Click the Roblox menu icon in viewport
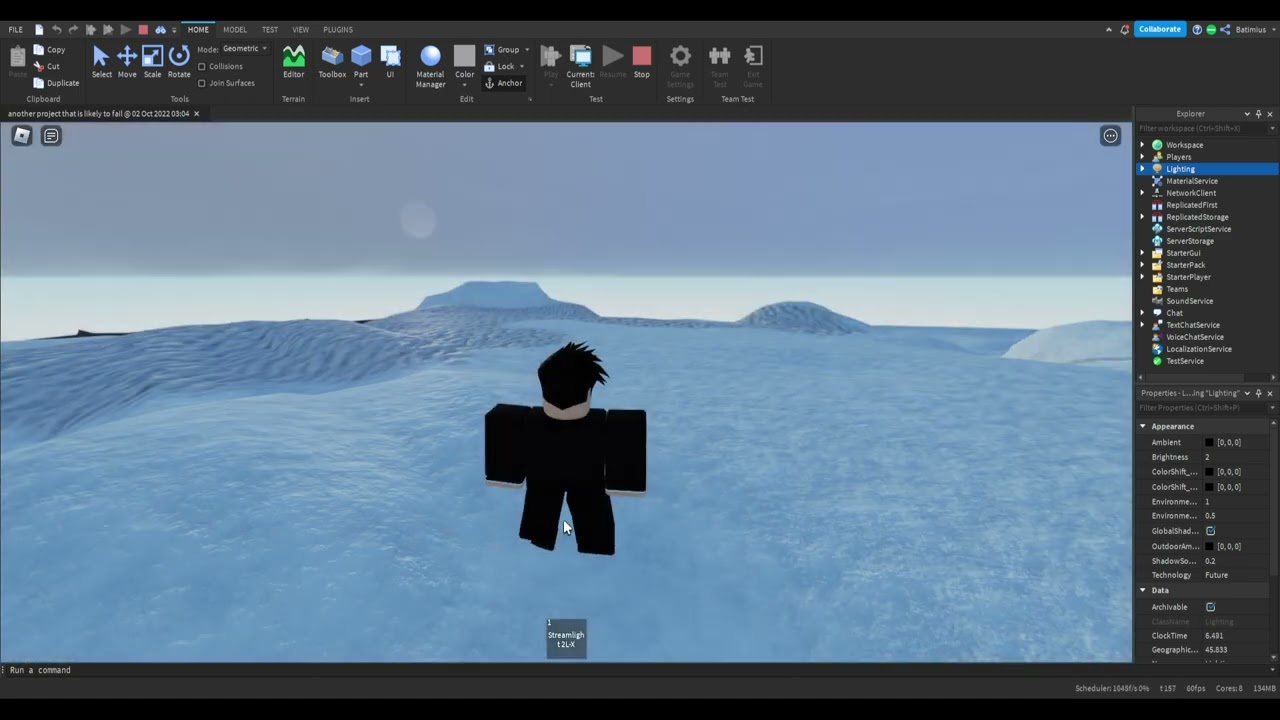The image size is (1280, 720). (21, 136)
